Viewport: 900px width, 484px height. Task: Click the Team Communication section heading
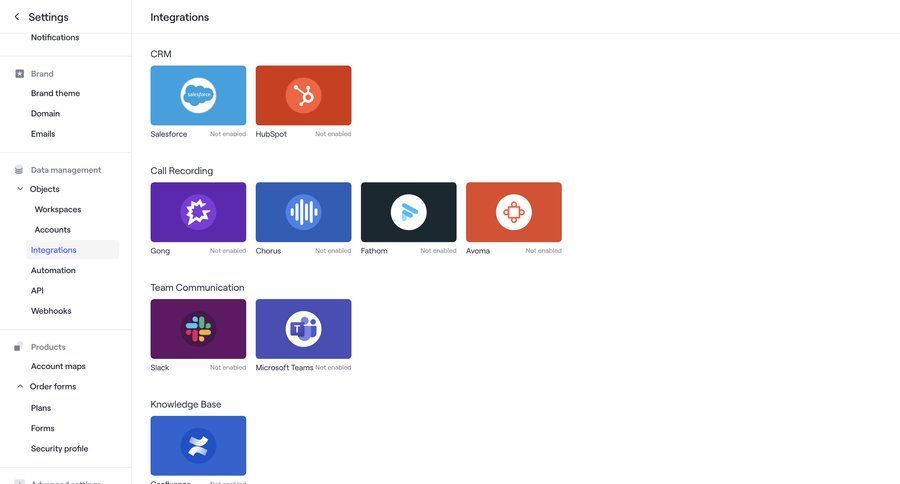[x=197, y=288]
